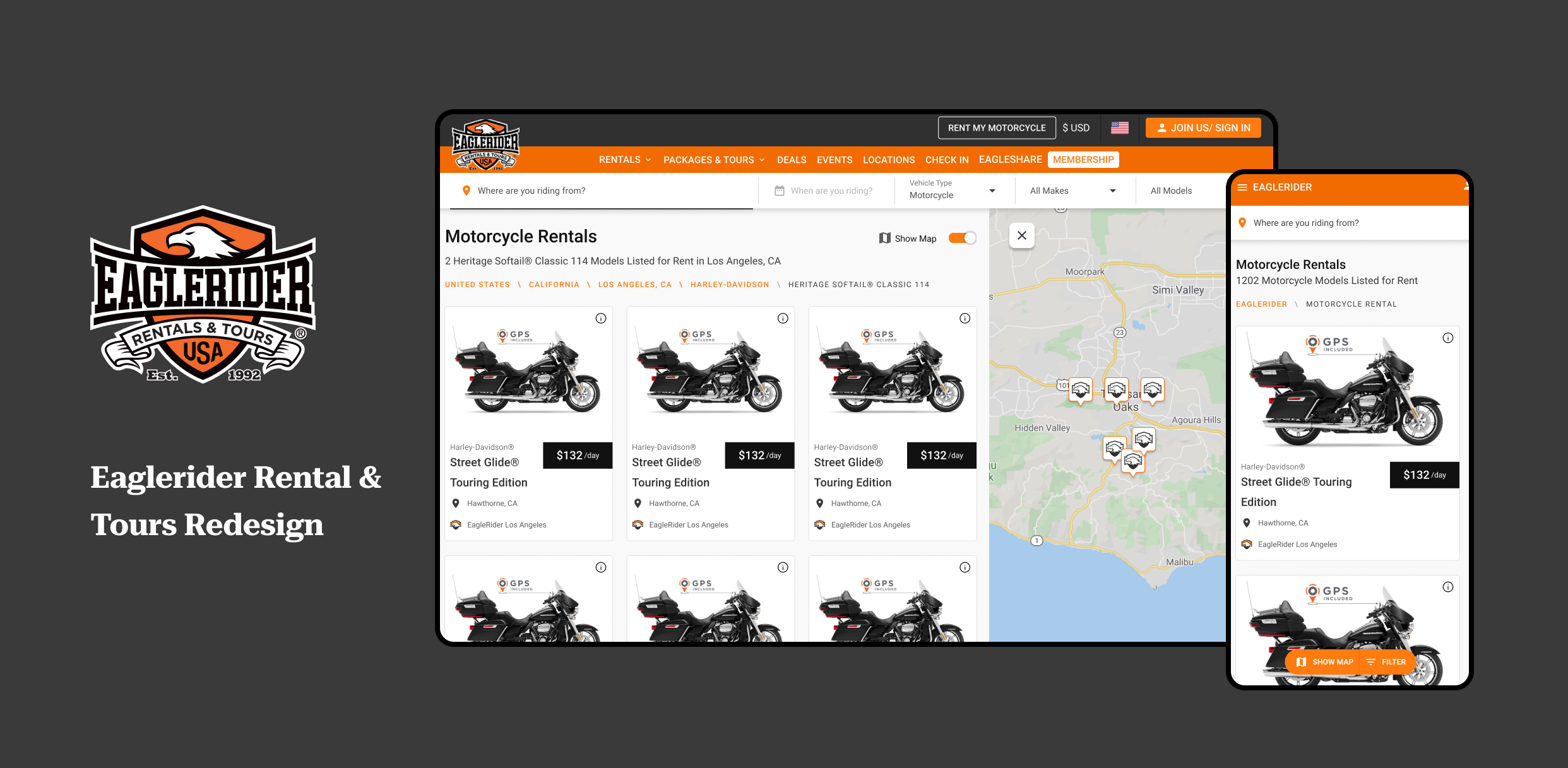Click the EagleRider Rentals & Tours logo
This screenshot has width=1568, height=768.
click(486, 145)
